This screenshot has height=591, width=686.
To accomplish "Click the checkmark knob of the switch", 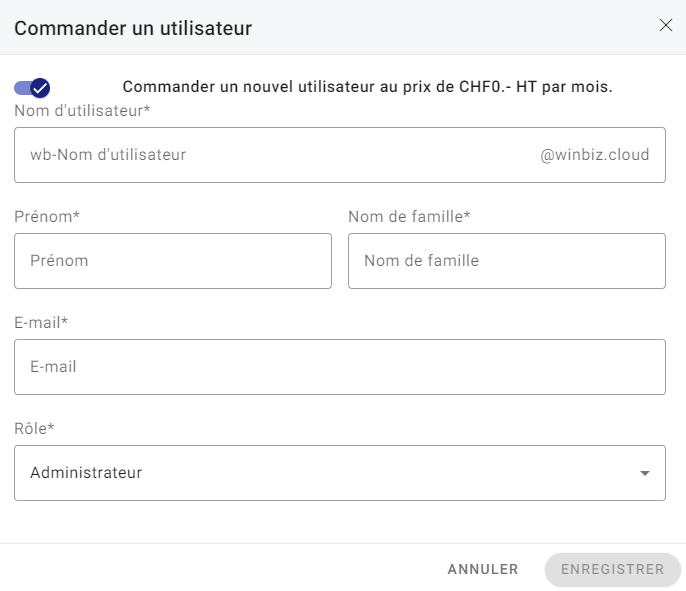I will click(x=40, y=88).
